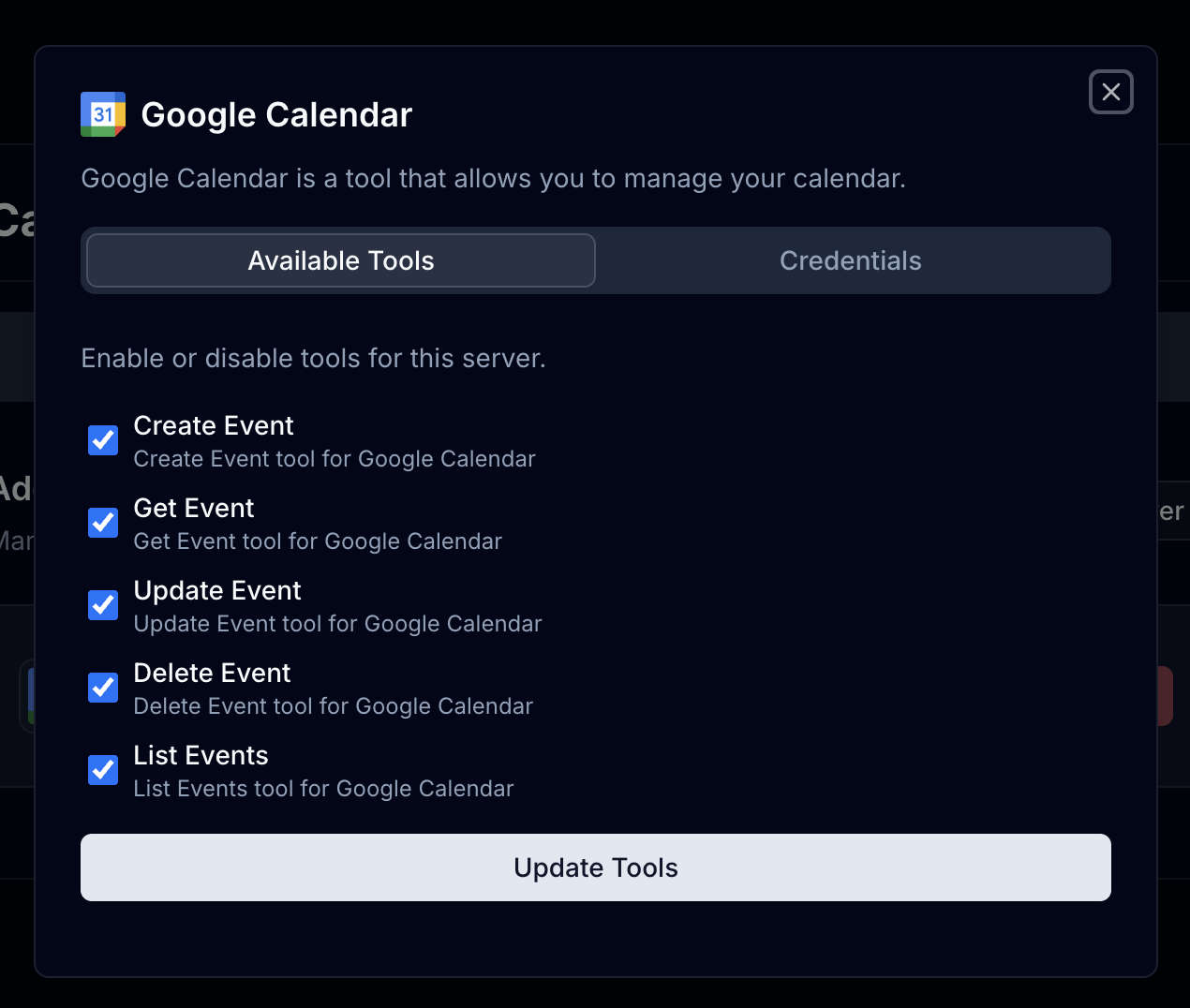Click the Get Event tool description text
Image resolution: width=1190 pixels, height=1008 pixels.
[318, 541]
